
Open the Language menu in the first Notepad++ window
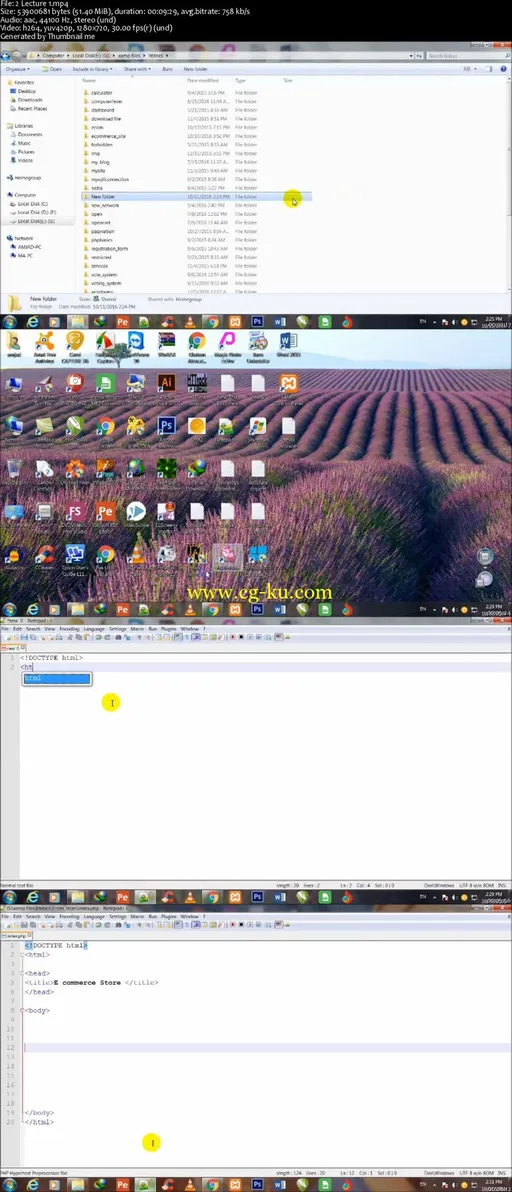(x=93, y=629)
